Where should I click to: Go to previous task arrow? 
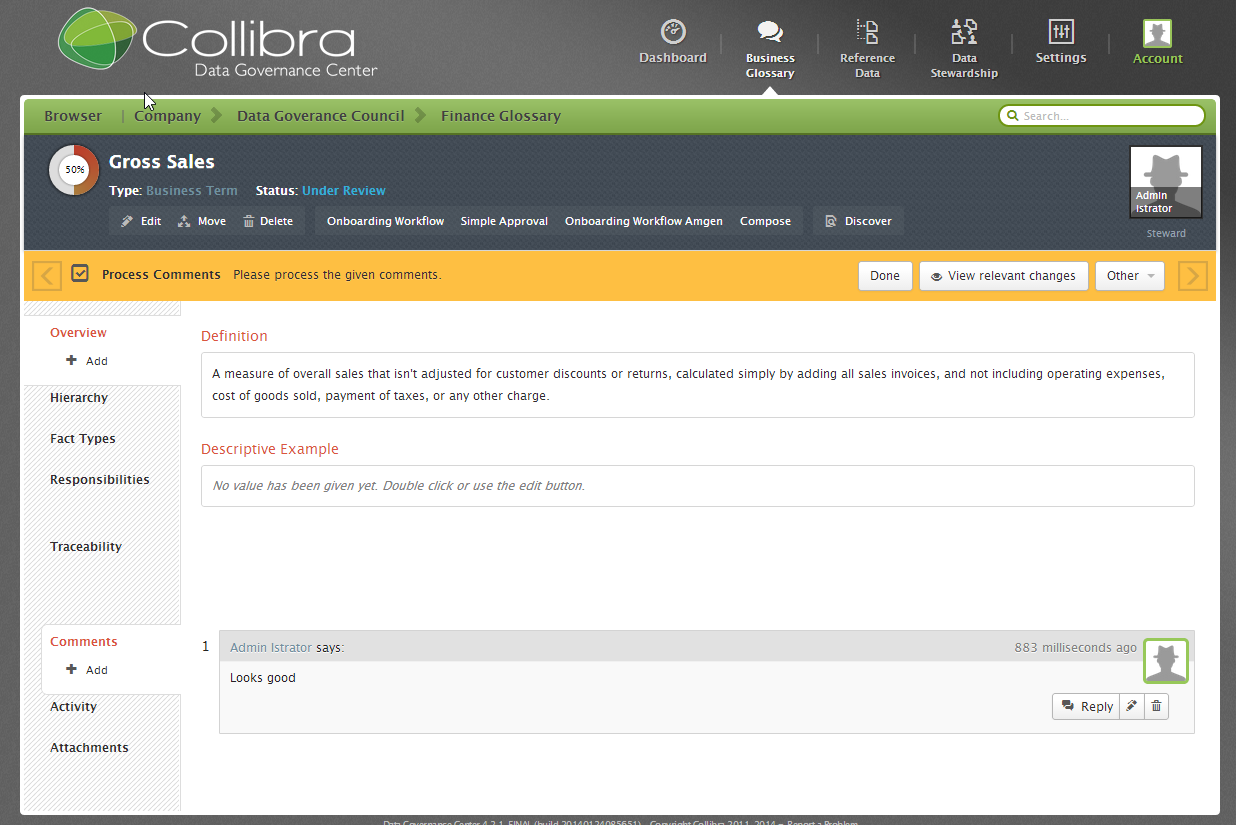(x=47, y=275)
